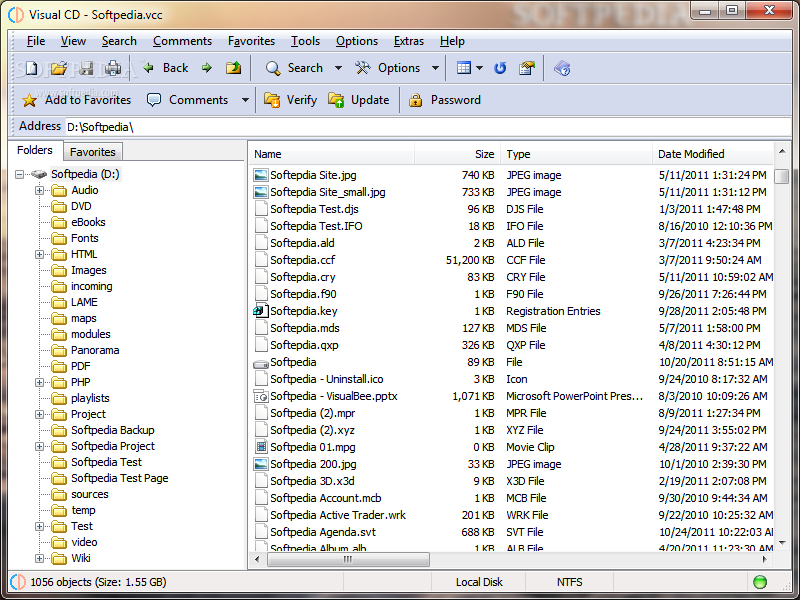Select the file Softpedia.ccf
800x600 pixels.
click(303, 260)
